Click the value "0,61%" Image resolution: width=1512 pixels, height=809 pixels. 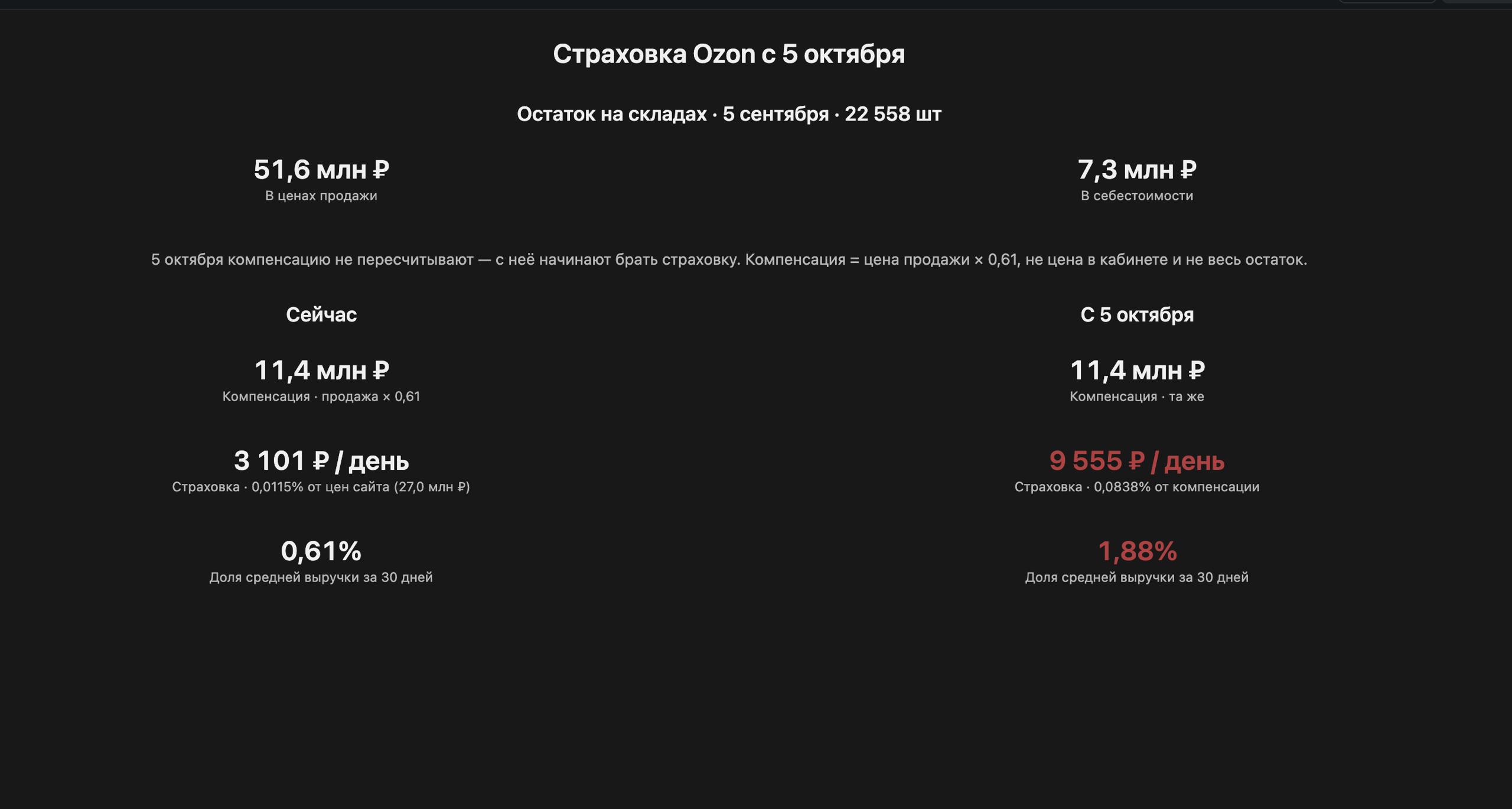(321, 551)
